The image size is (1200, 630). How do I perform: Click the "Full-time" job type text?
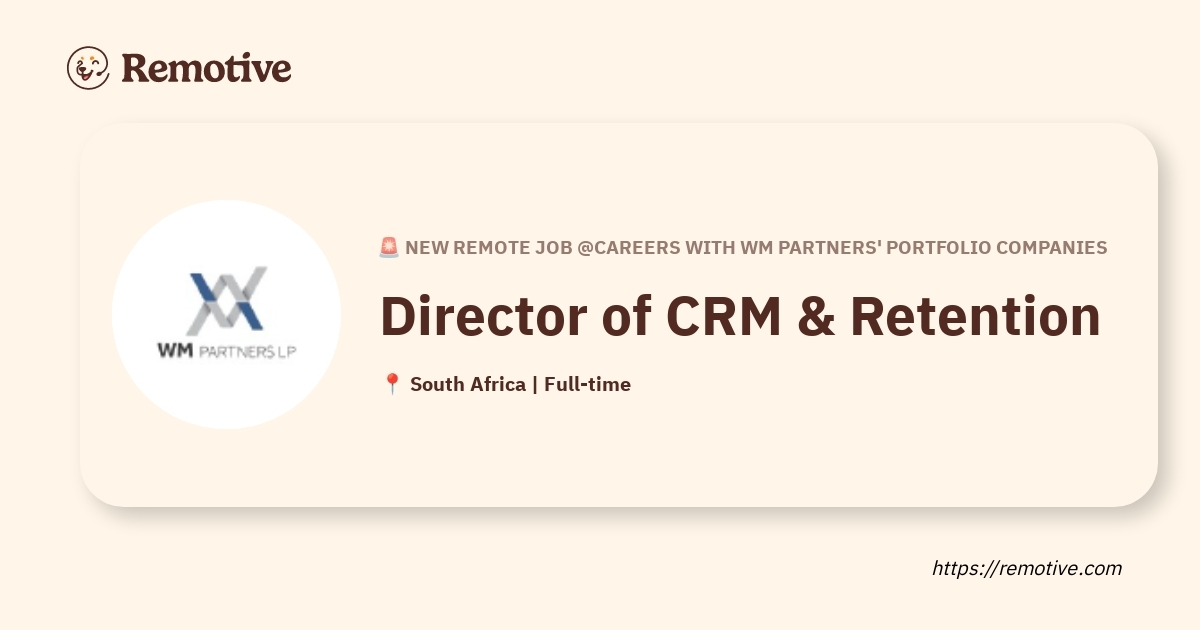587,384
